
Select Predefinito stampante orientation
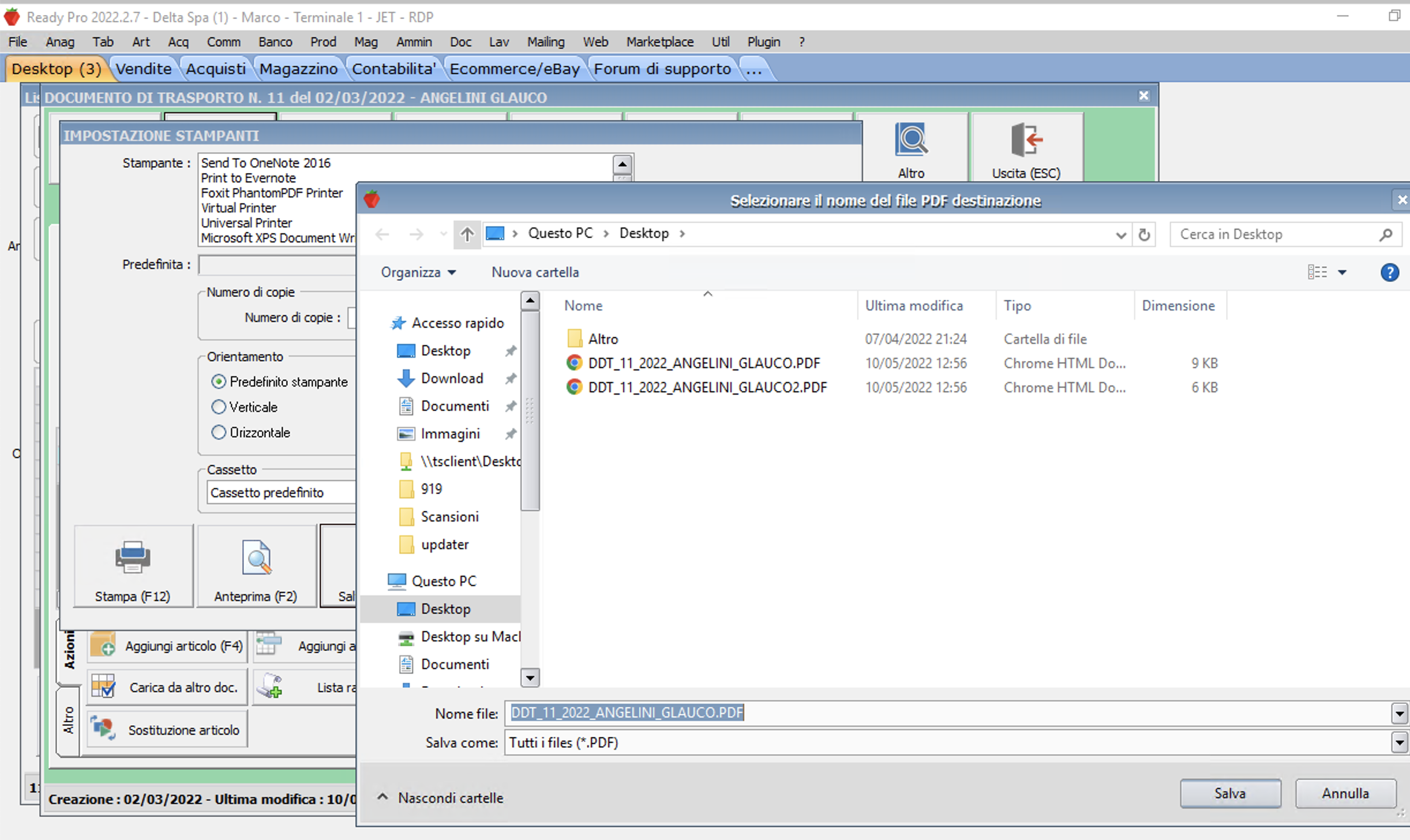point(219,381)
